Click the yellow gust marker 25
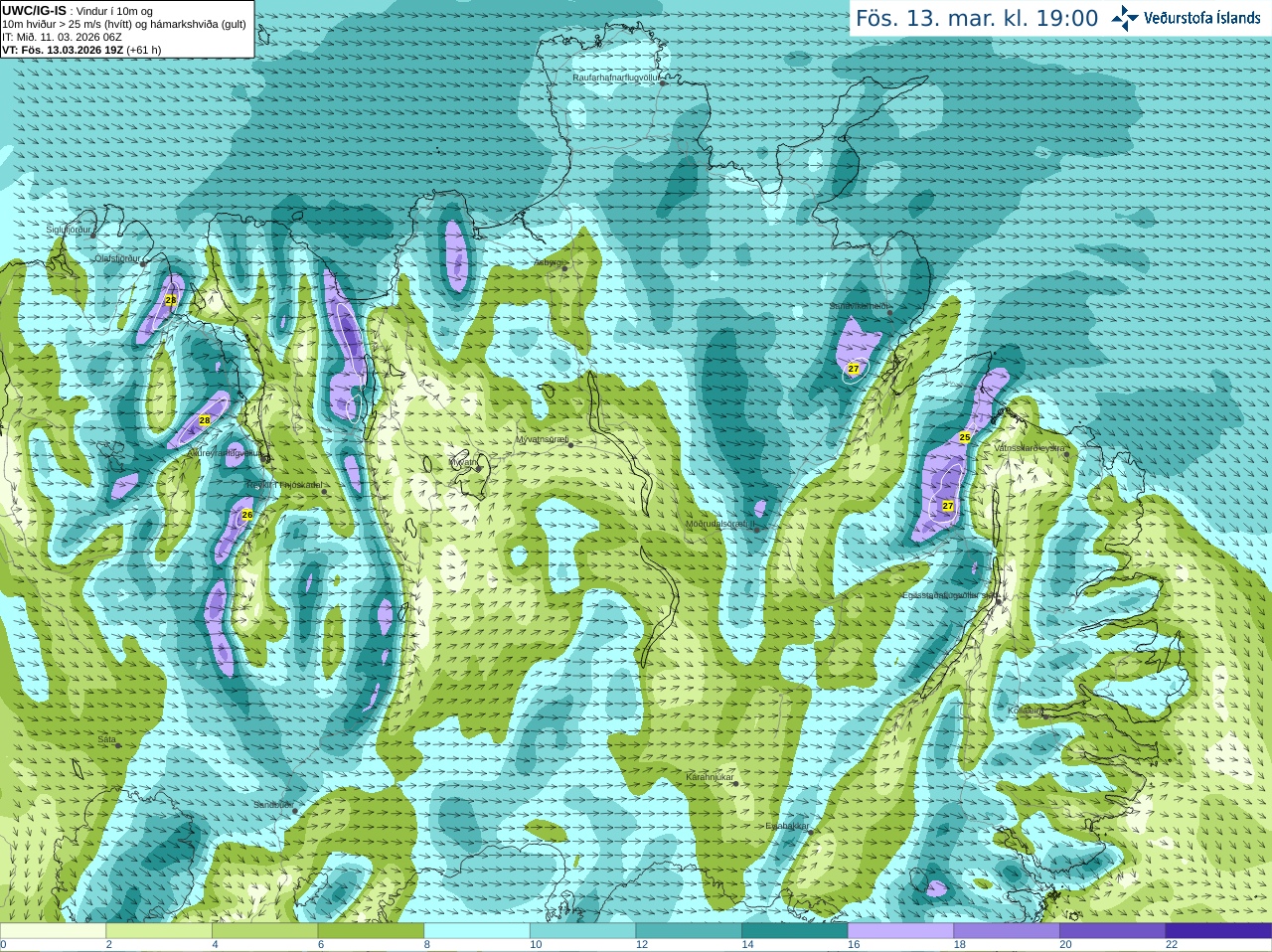The image size is (1272, 952). [x=965, y=437]
